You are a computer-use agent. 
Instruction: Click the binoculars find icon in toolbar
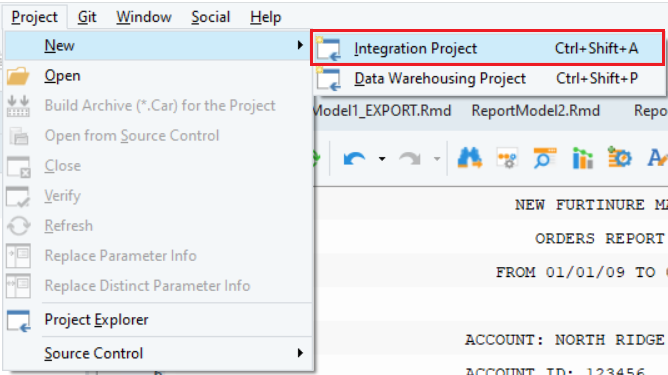point(470,158)
